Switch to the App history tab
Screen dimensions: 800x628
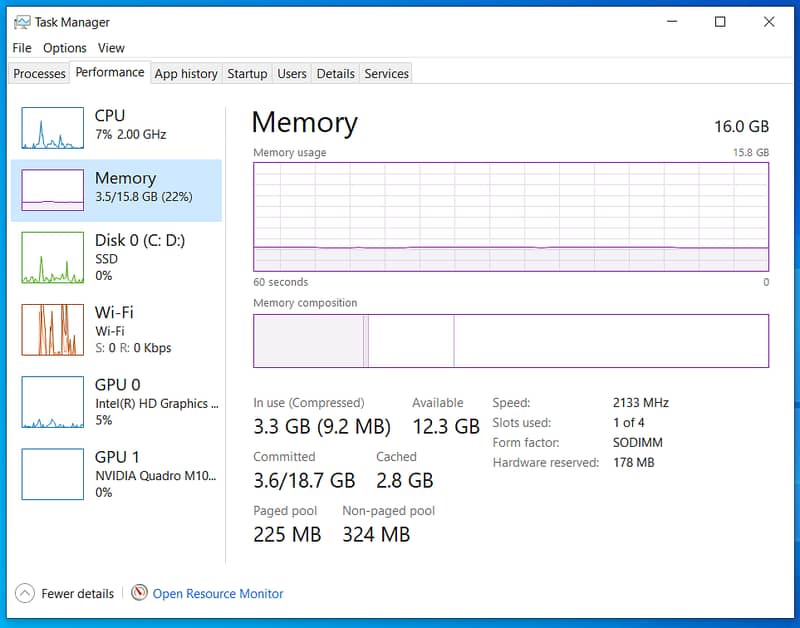[x=186, y=73]
